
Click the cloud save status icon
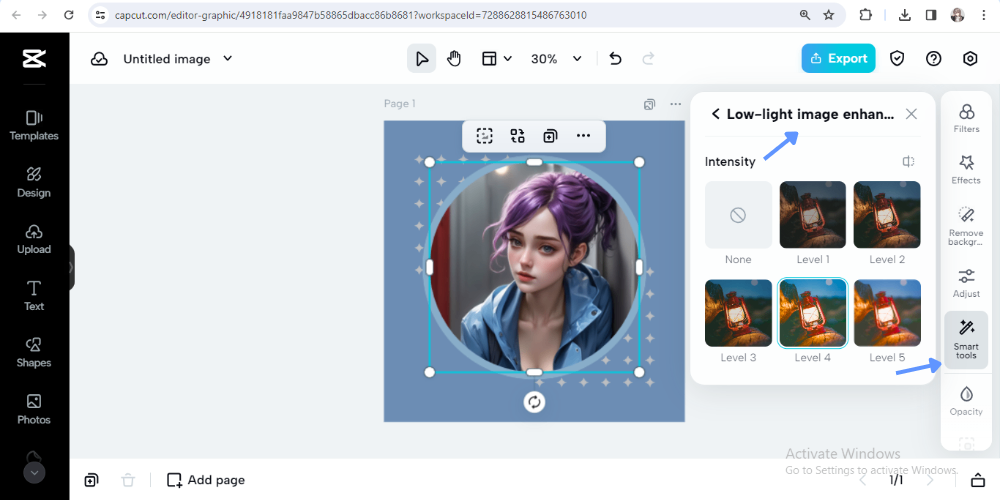tap(99, 59)
